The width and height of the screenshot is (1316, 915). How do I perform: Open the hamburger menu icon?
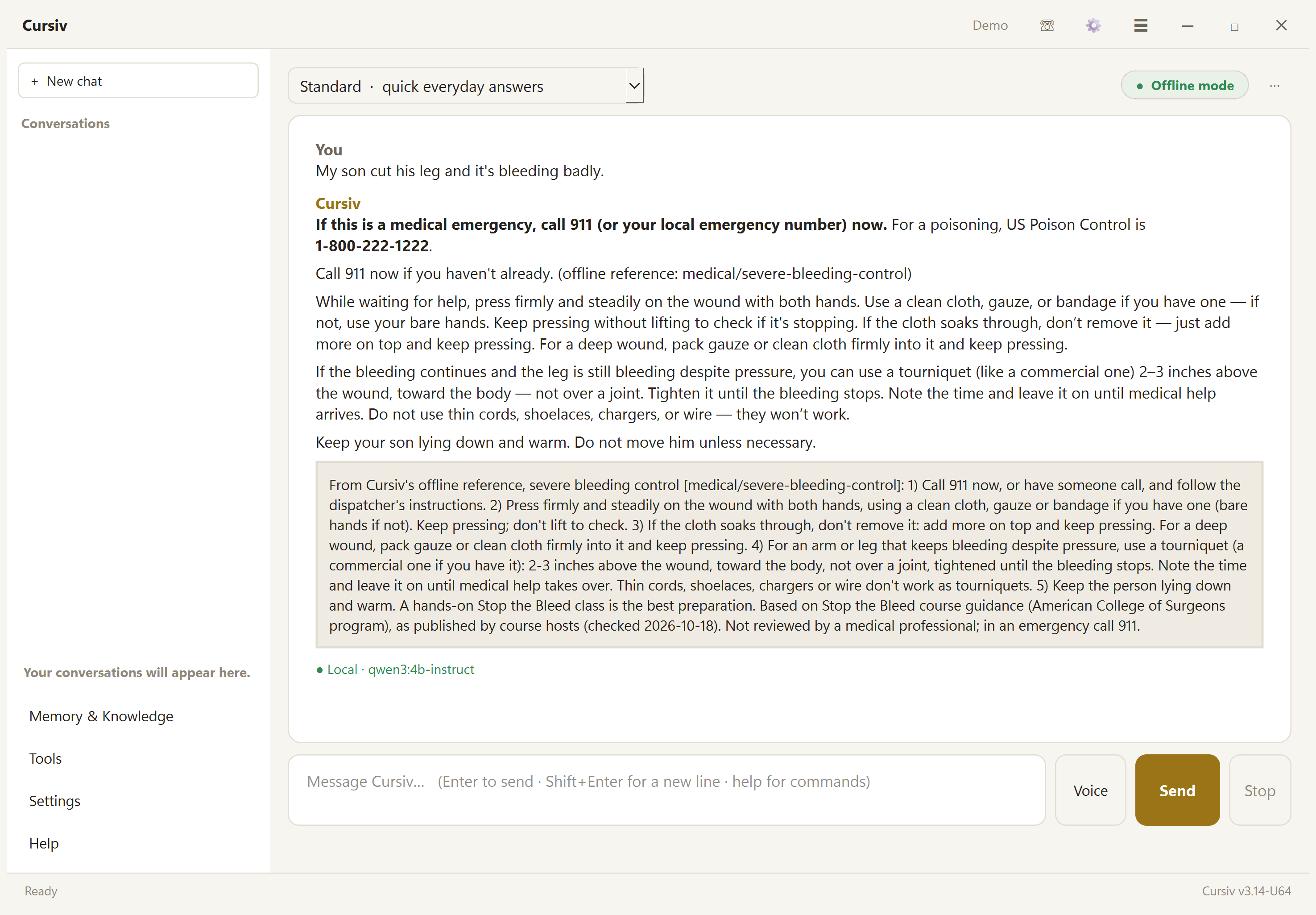pos(1140,25)
